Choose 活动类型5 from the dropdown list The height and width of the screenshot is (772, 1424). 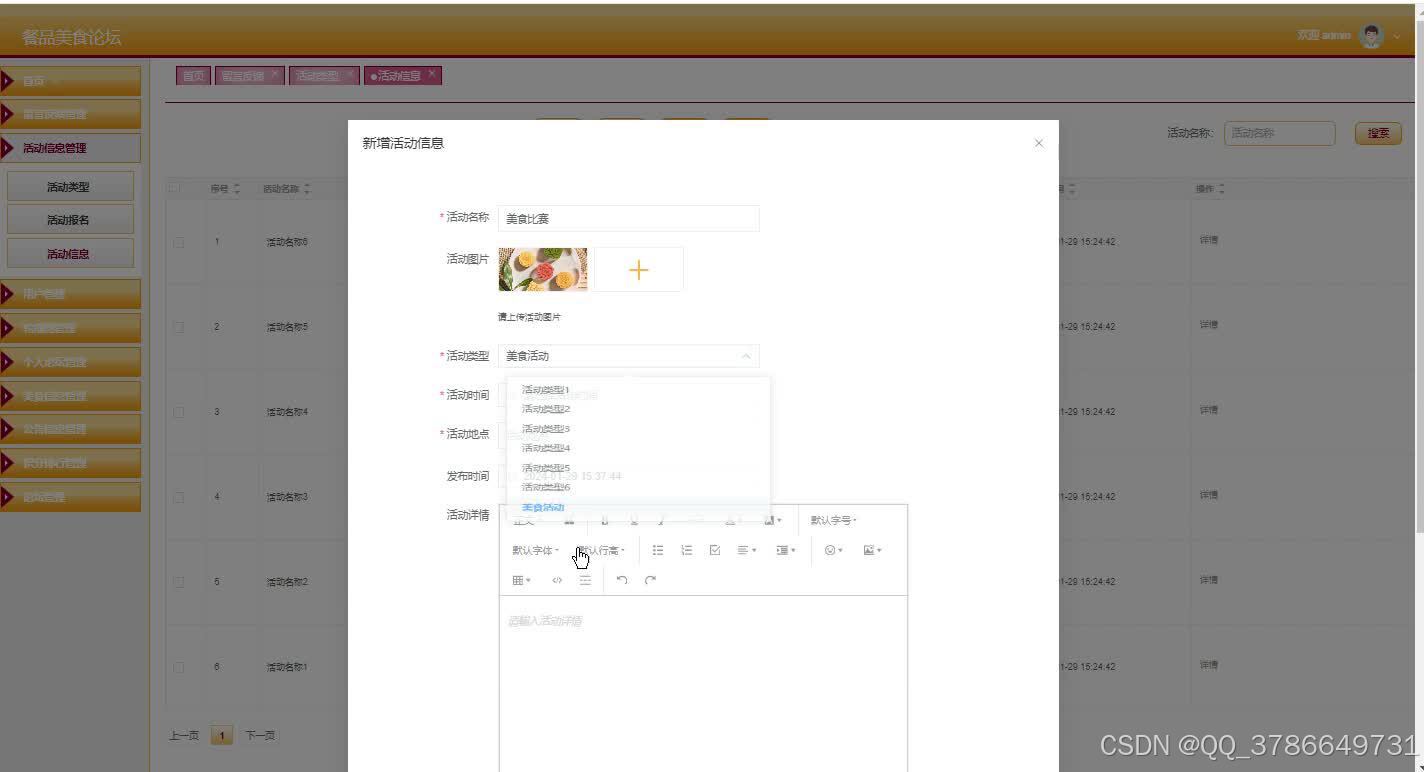[x=638, y=468]
